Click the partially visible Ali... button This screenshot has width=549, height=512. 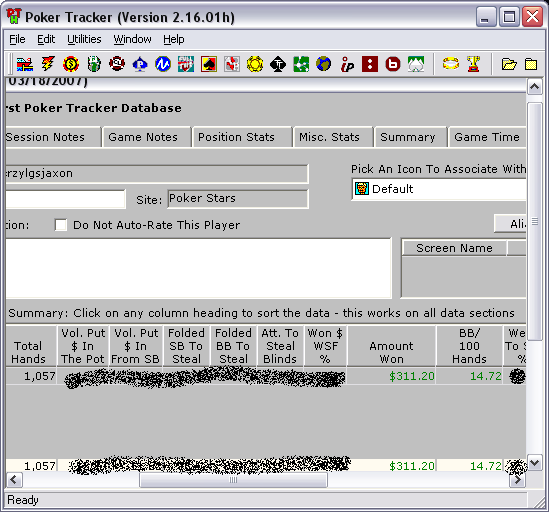click(510, 223)
